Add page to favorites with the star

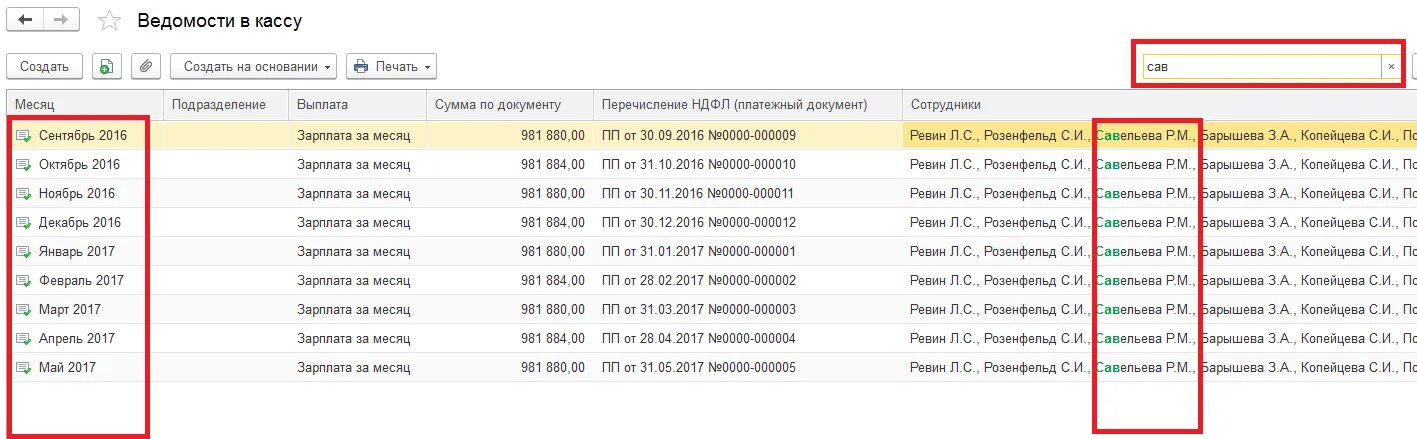click(110, 21)
